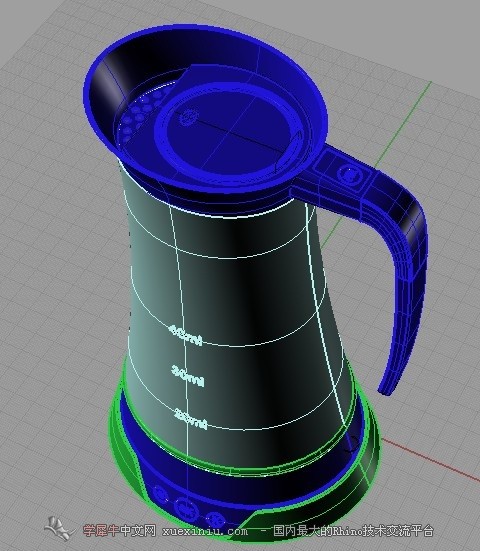
Task: Pick the wide blue funnel rim
Action: pyautogui.click(x=206, y=109)
